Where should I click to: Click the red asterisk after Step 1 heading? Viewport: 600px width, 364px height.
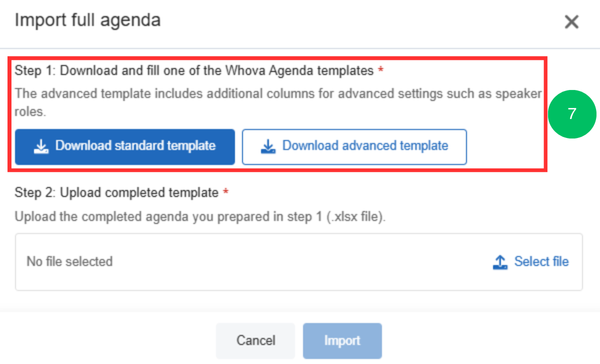click(x=380, y=69)
